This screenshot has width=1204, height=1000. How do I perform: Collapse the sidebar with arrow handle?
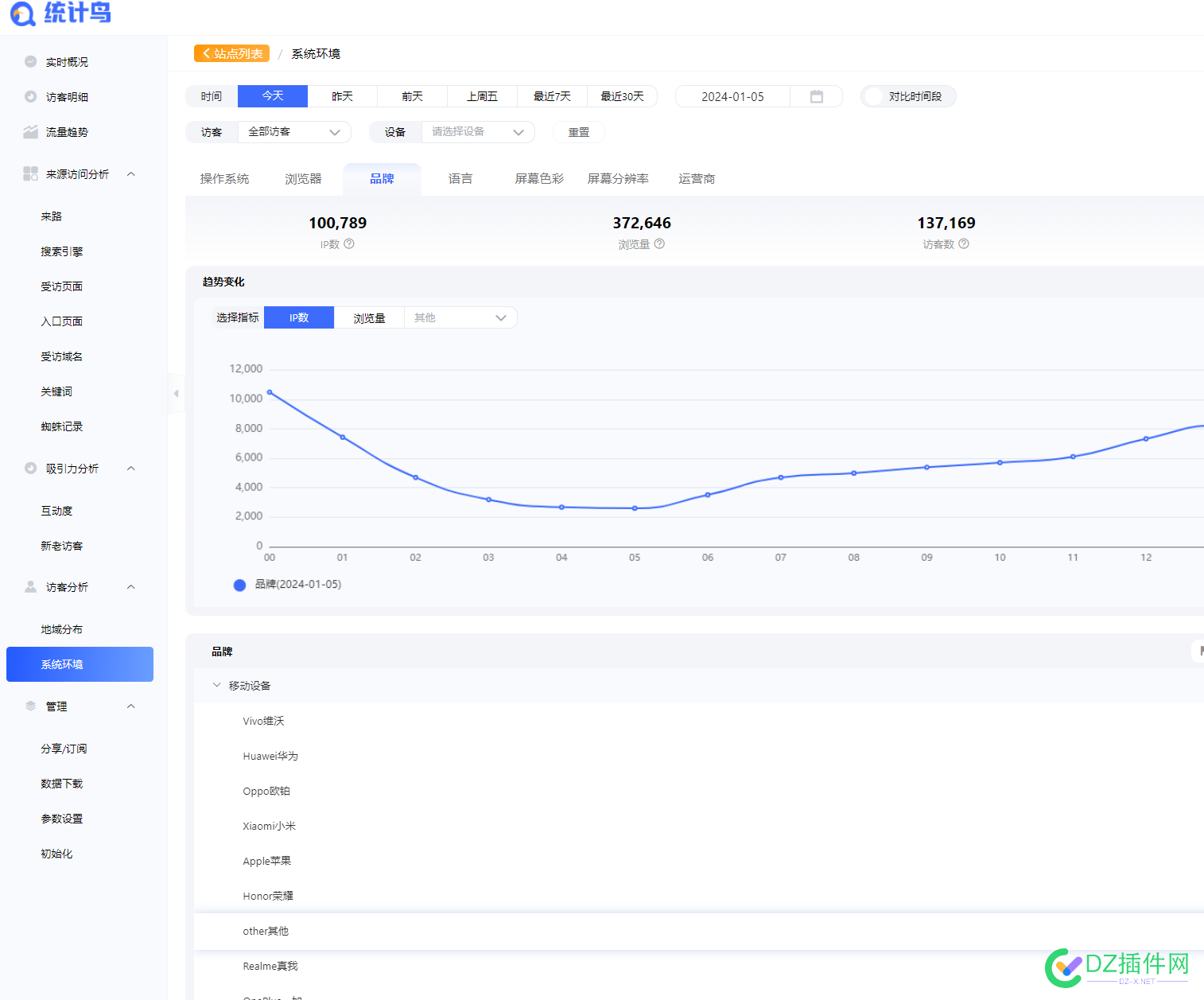click(176, 393)
